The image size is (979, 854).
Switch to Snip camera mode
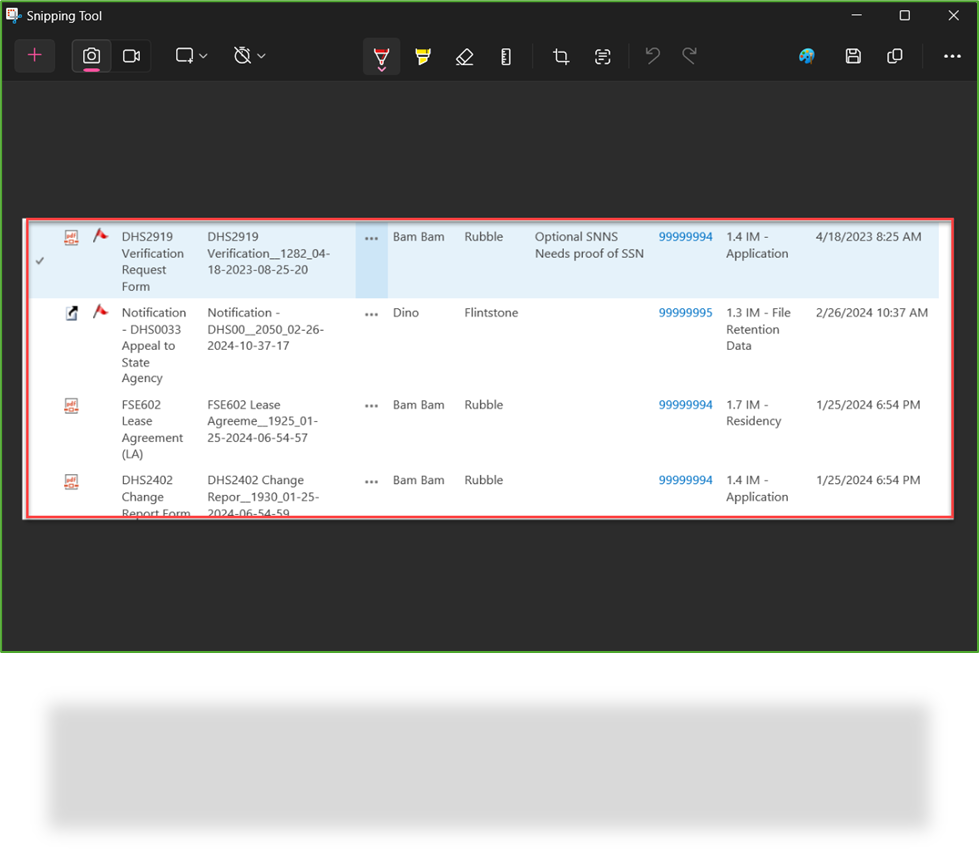click(x=91, y=56)
